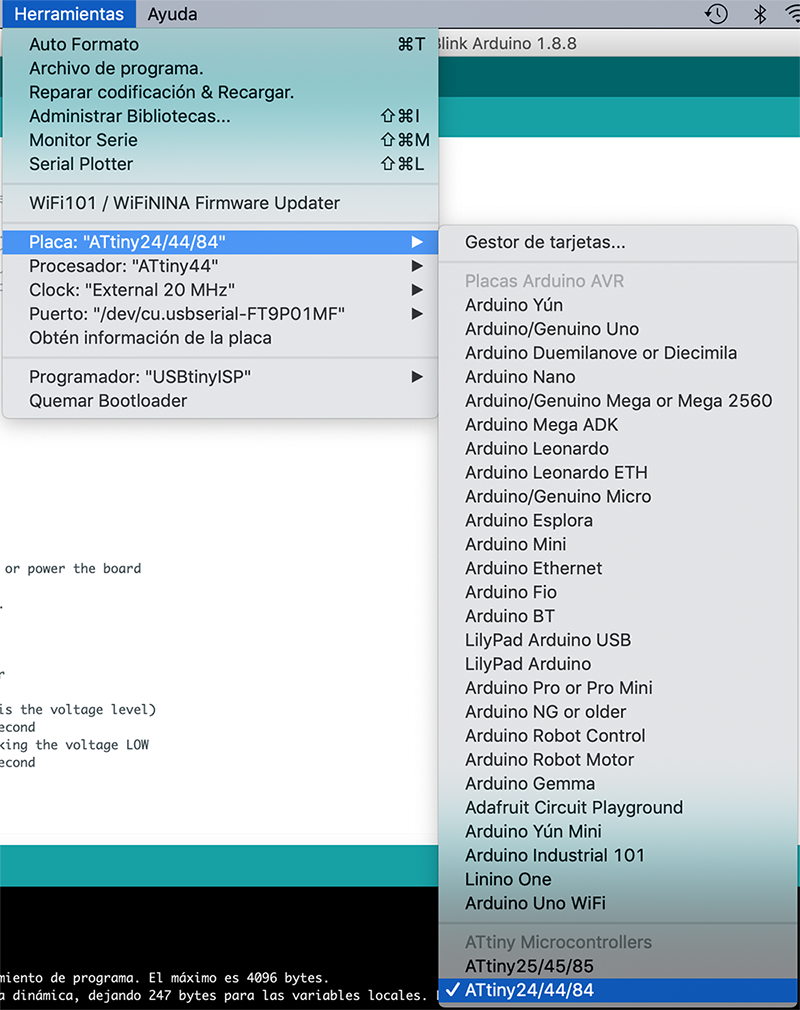The width and height of the screenshot is (800, 1010).
Task: Select board Arduino Leonardo
Action: point(618,448)
